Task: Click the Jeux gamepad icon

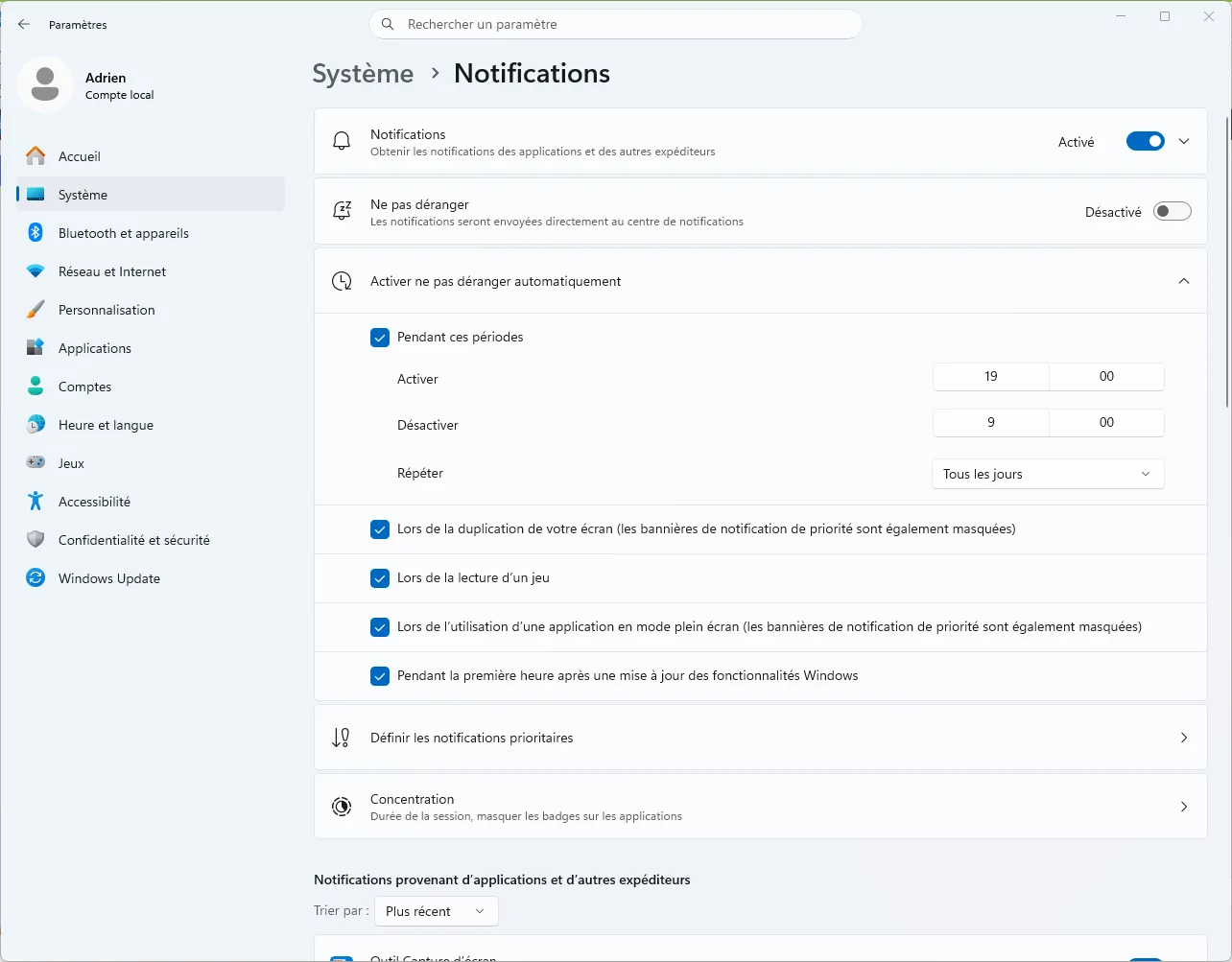Action: tap(36, 462)
